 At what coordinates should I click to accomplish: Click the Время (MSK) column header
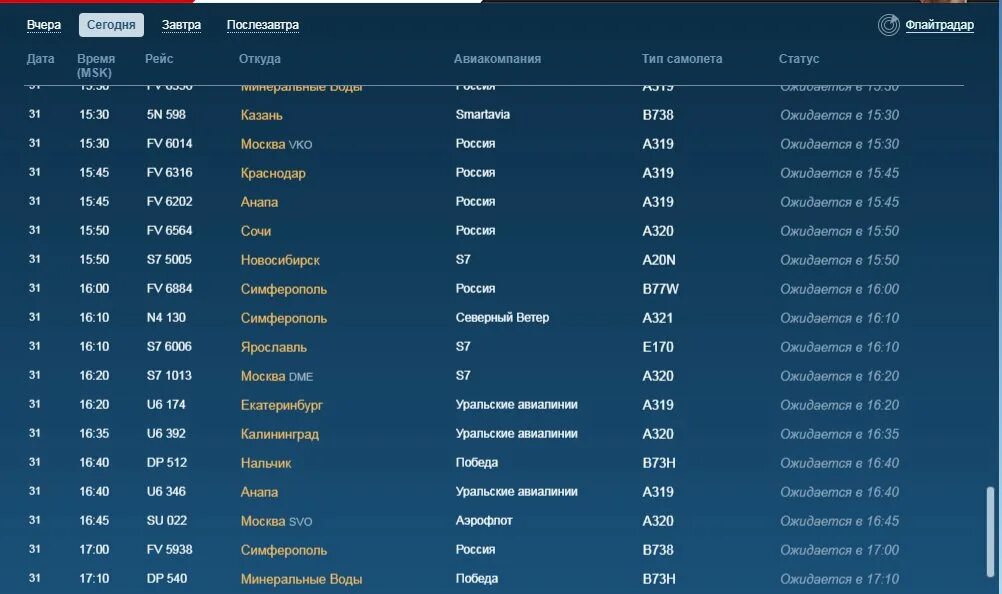(96, 65)
